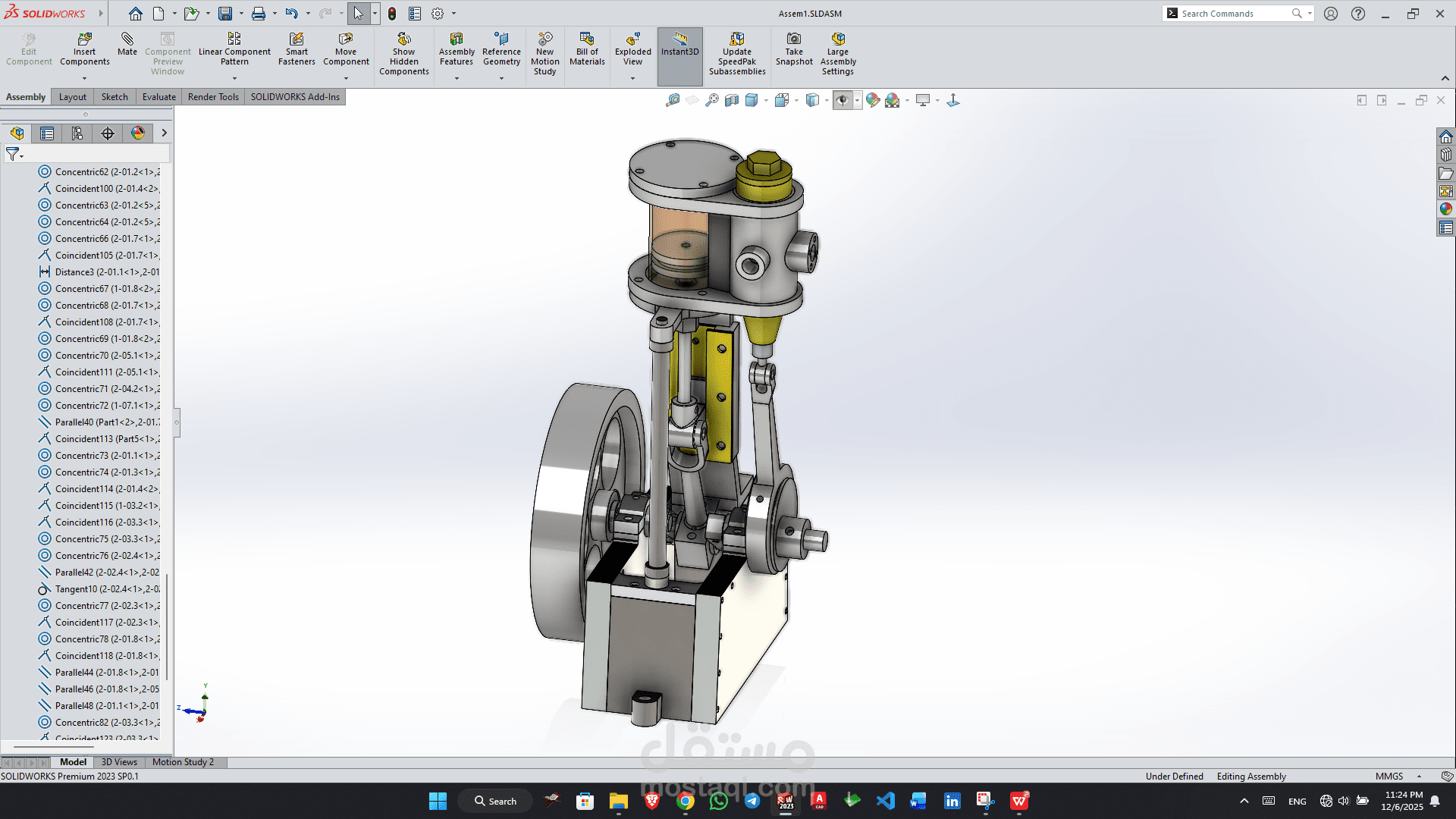Viewport: 1456px width, 819px height.
Task: Open WhatsApp from the taskbar
Action: [x=719, y=801]
